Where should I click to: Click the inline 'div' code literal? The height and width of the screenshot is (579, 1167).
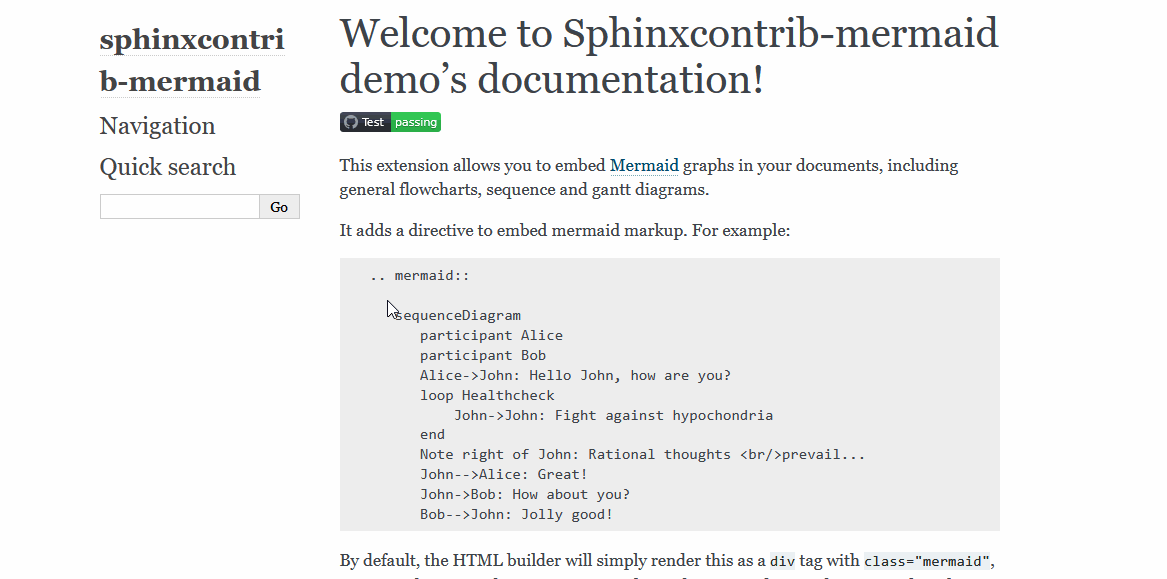pyautogui.click(x=782, y=561)
